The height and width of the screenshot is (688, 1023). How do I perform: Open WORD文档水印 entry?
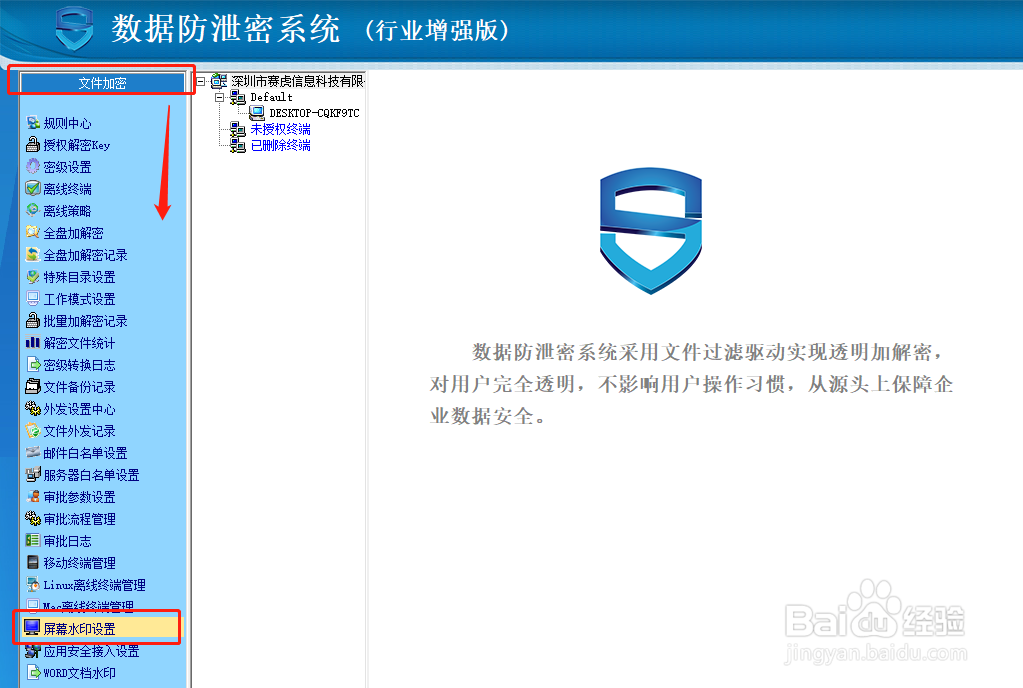pos(80,673)
